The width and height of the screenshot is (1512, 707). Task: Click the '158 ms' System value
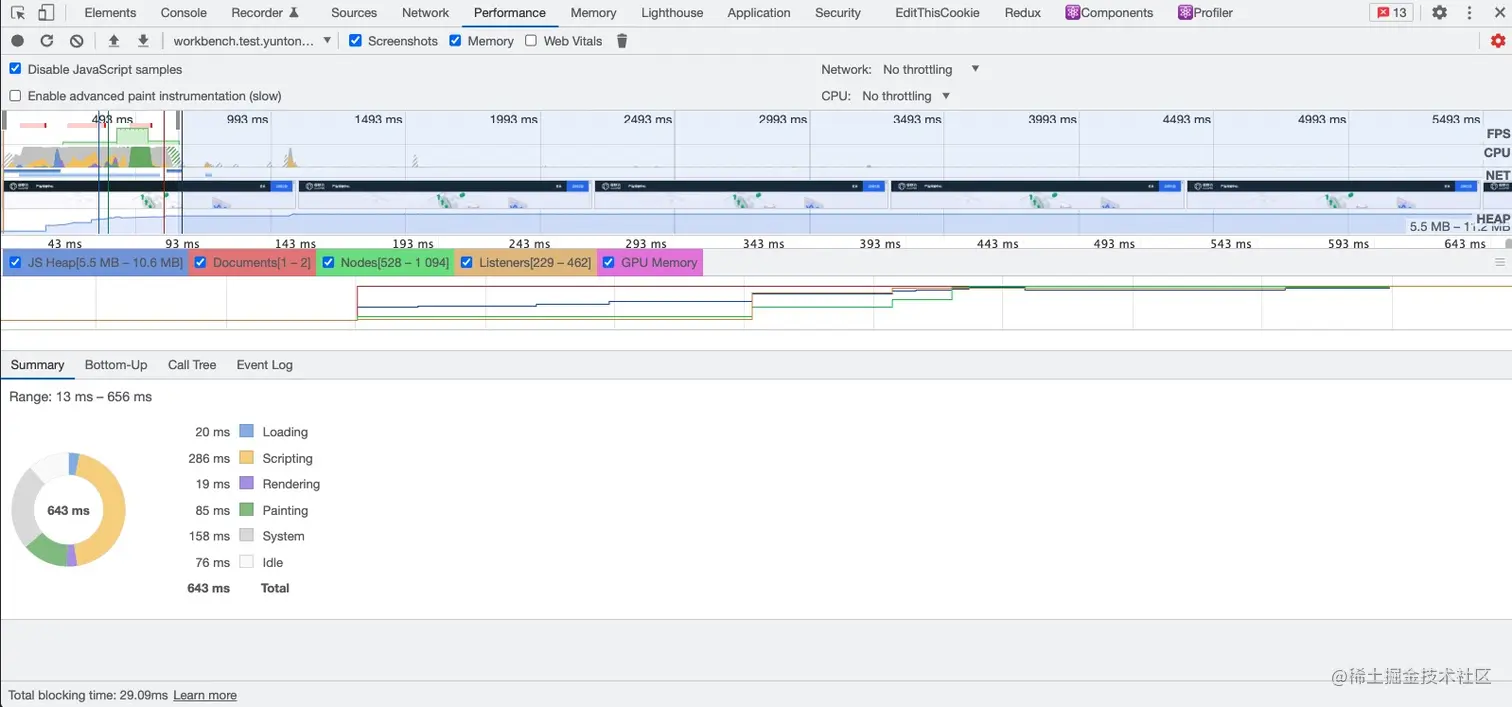pos(209,536)
